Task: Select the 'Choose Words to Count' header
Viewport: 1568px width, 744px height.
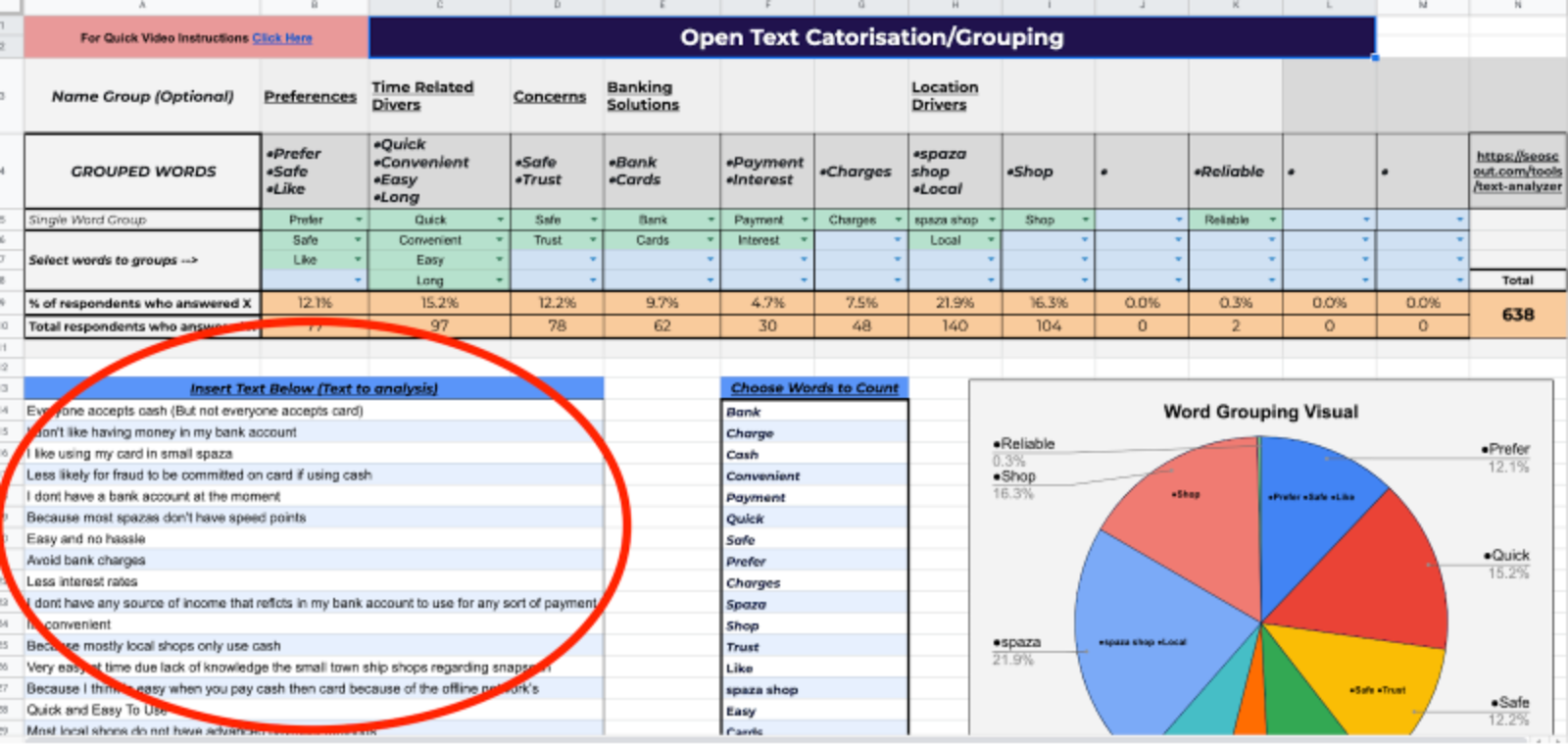Action: click(814, 388)
